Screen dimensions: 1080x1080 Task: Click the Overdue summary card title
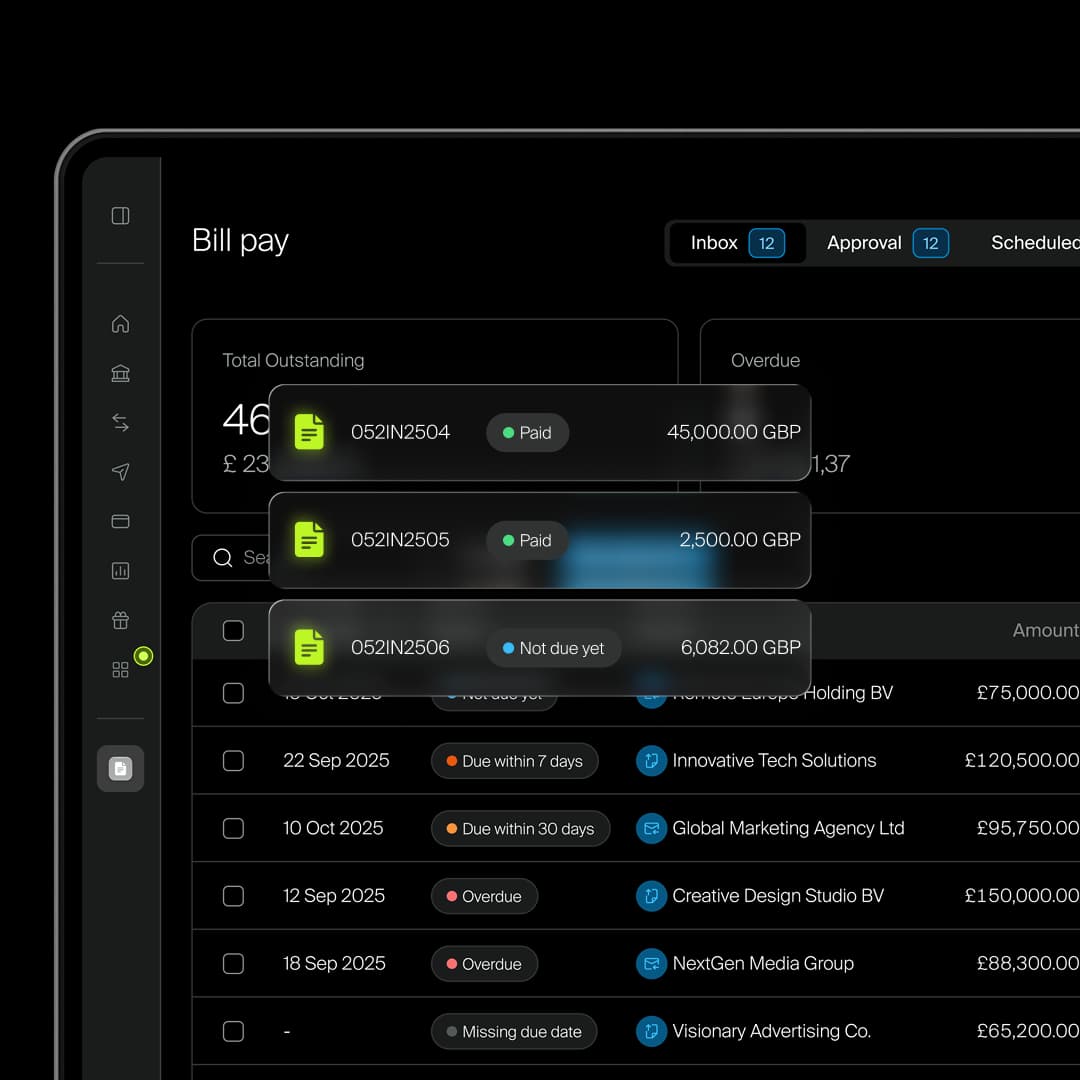tap(765, 360)
